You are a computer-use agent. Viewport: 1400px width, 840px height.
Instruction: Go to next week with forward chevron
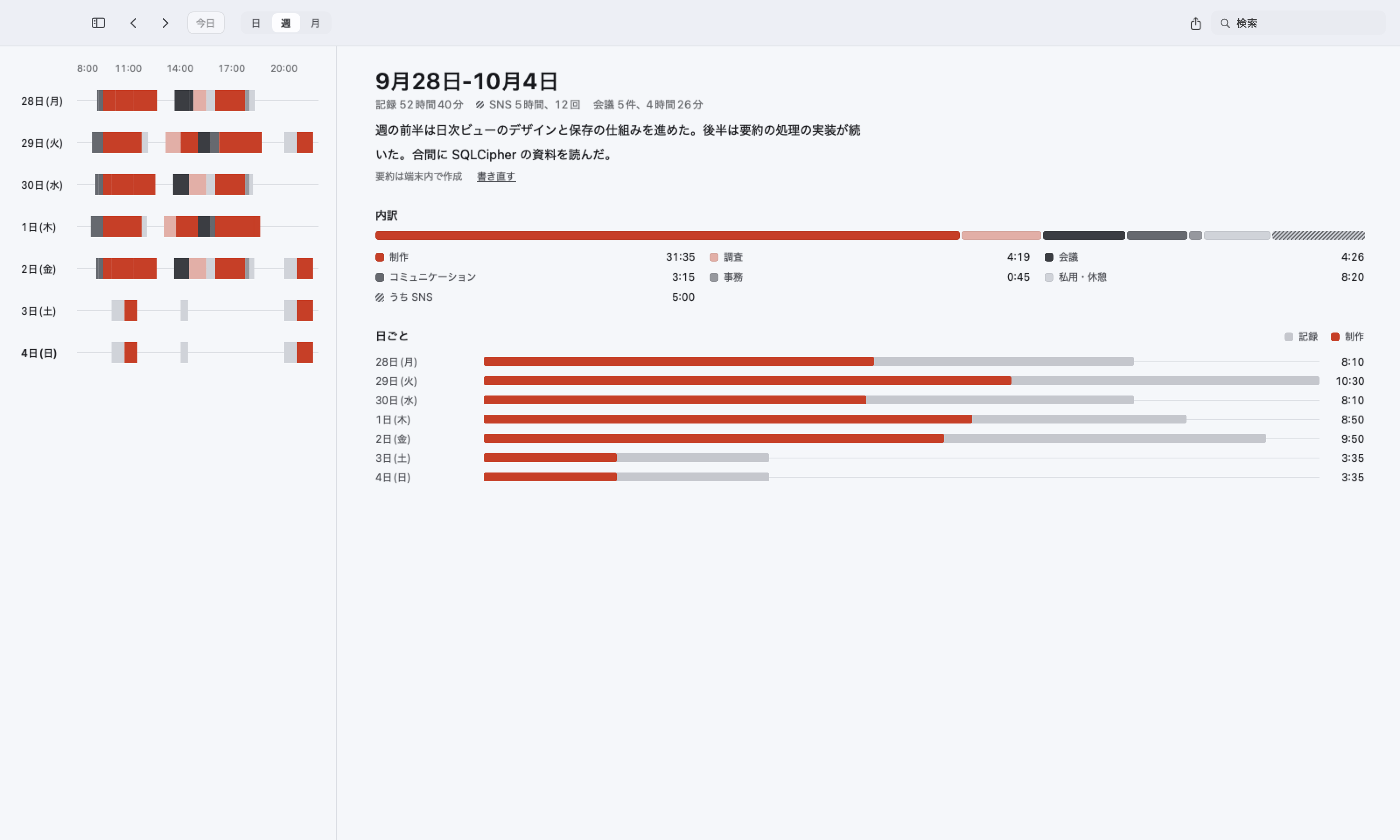tap(165, 23)
